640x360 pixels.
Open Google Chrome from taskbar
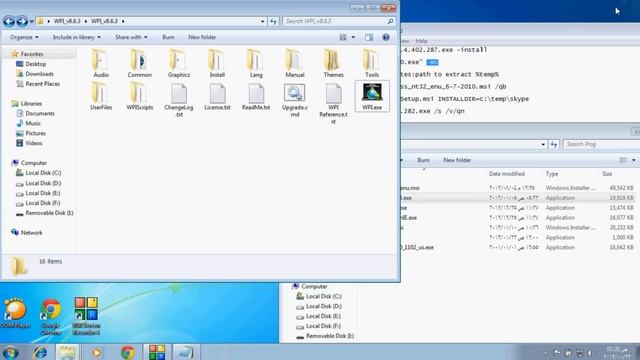coord(127,352)
